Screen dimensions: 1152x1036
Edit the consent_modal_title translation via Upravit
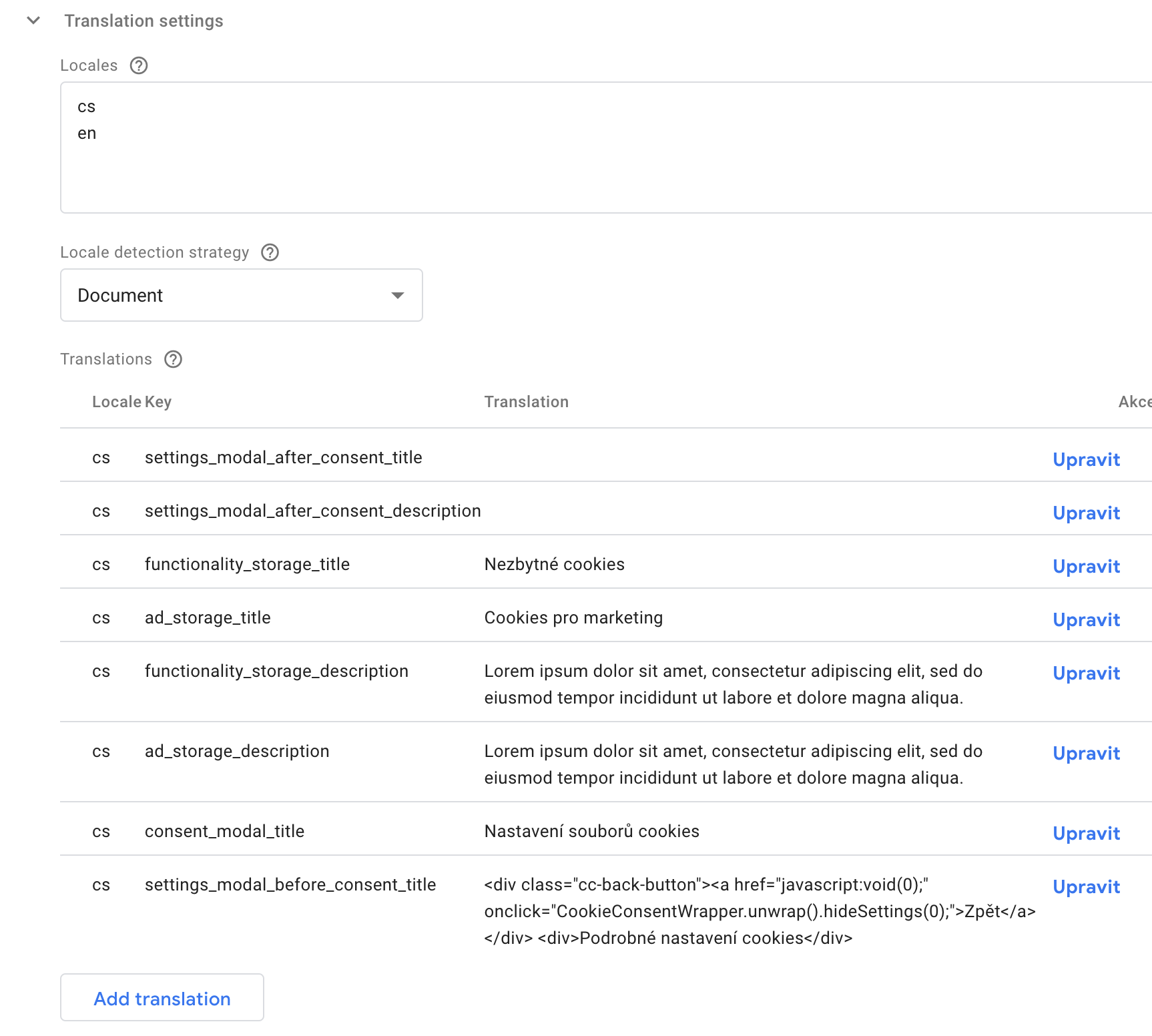click(x=1085, y=833)
